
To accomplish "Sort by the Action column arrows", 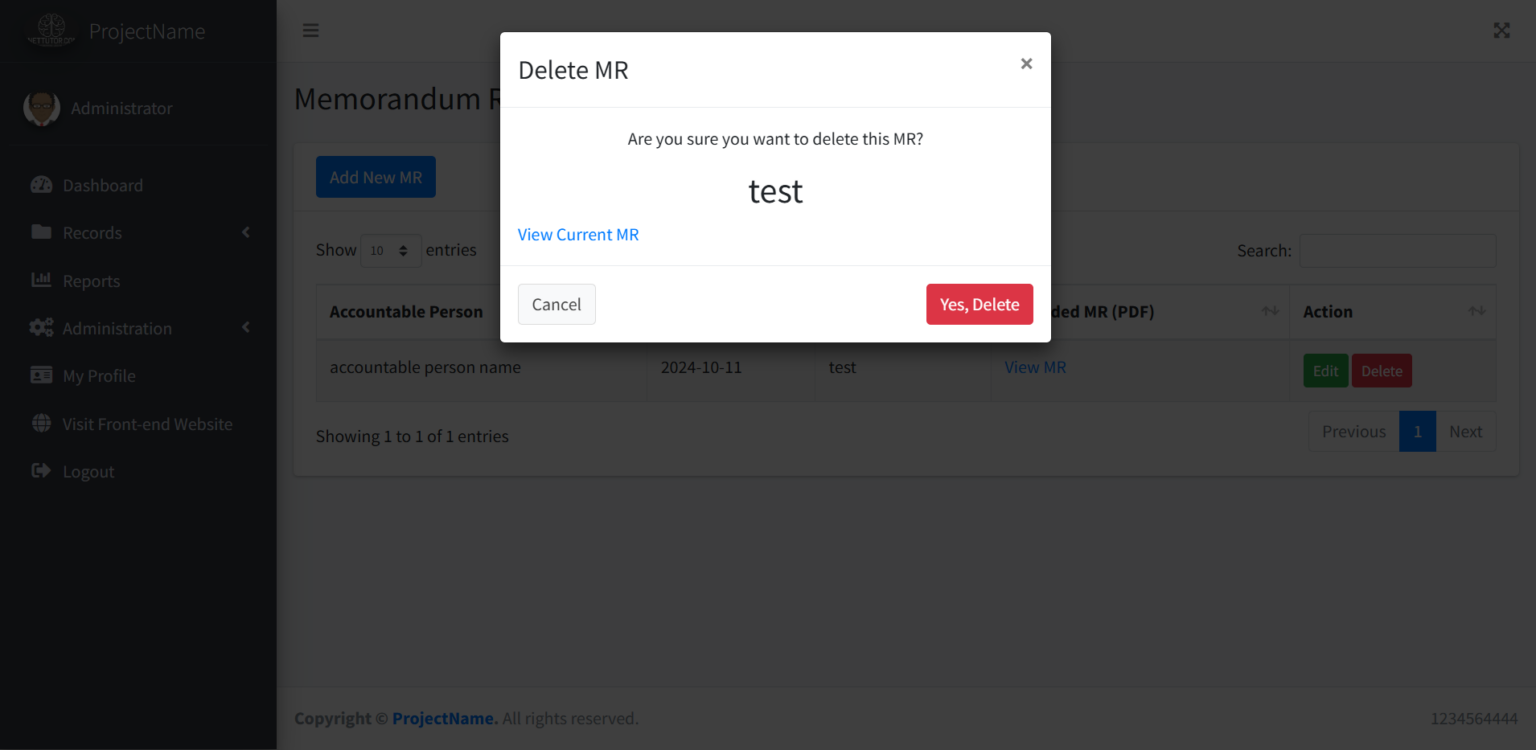I will click(x=1476, y=312).
